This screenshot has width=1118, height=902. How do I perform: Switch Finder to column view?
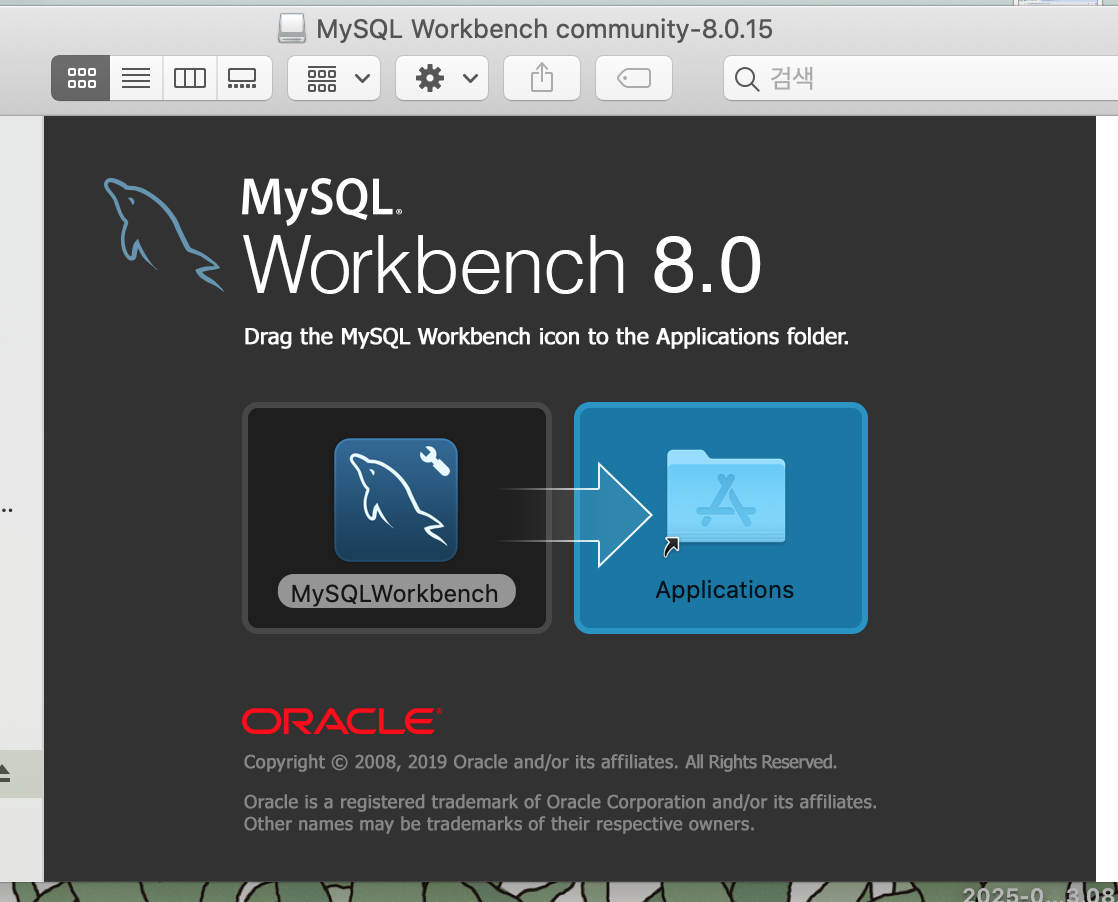[x=190, y=78]
